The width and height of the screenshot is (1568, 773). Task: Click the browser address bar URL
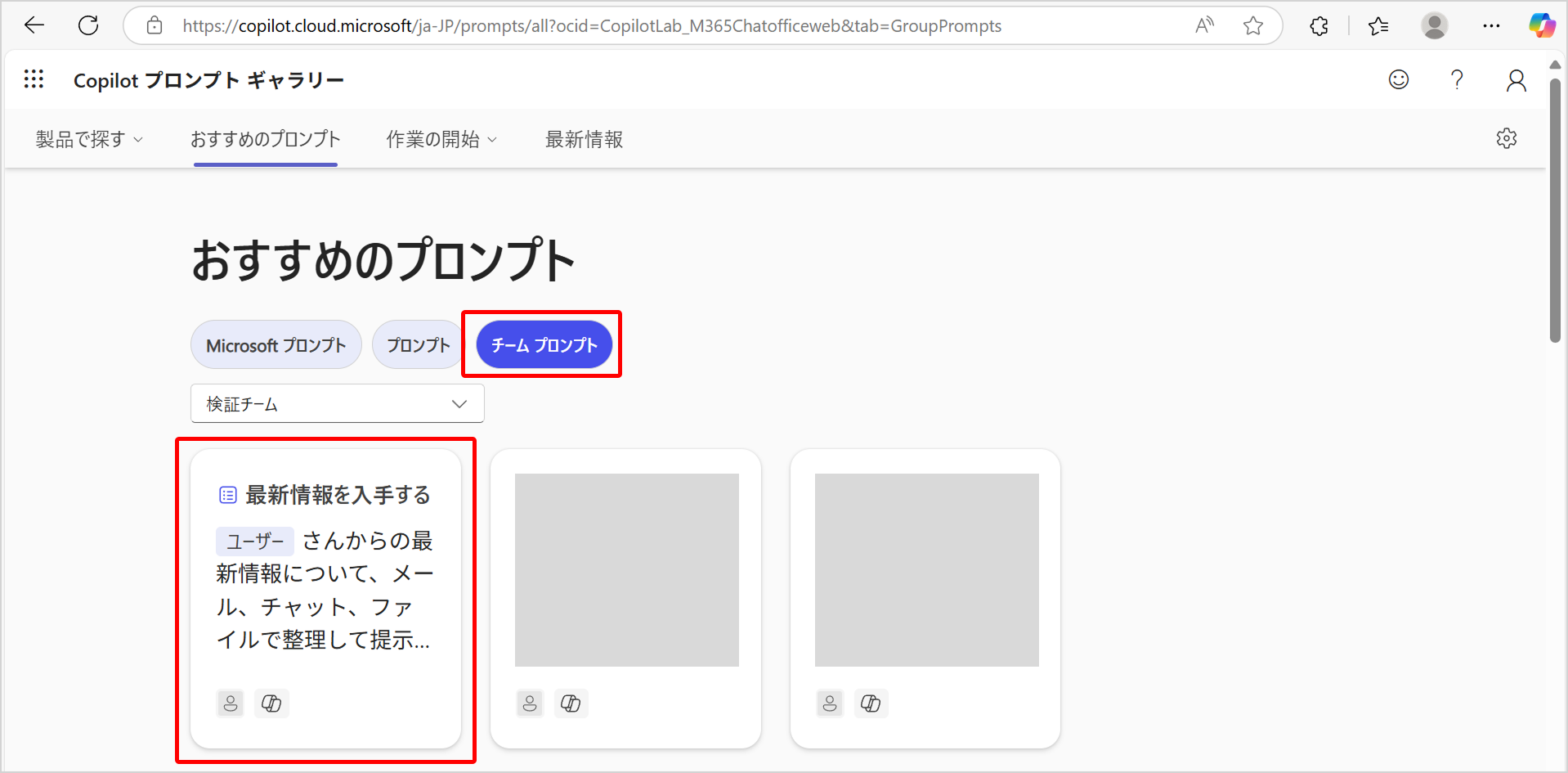(592, 26)
